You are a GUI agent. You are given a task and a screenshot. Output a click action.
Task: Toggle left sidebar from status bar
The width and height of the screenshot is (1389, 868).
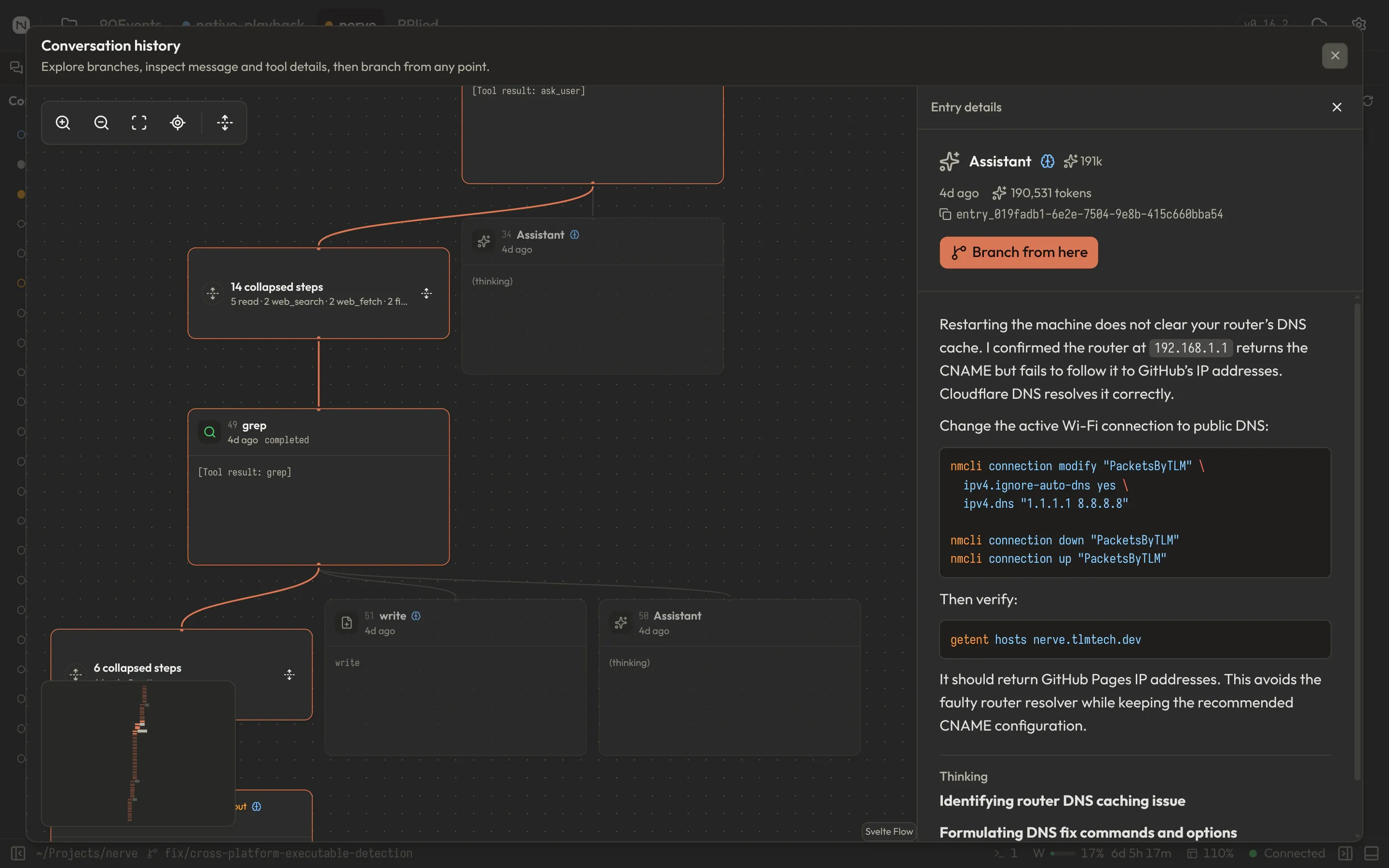[18, 854]
